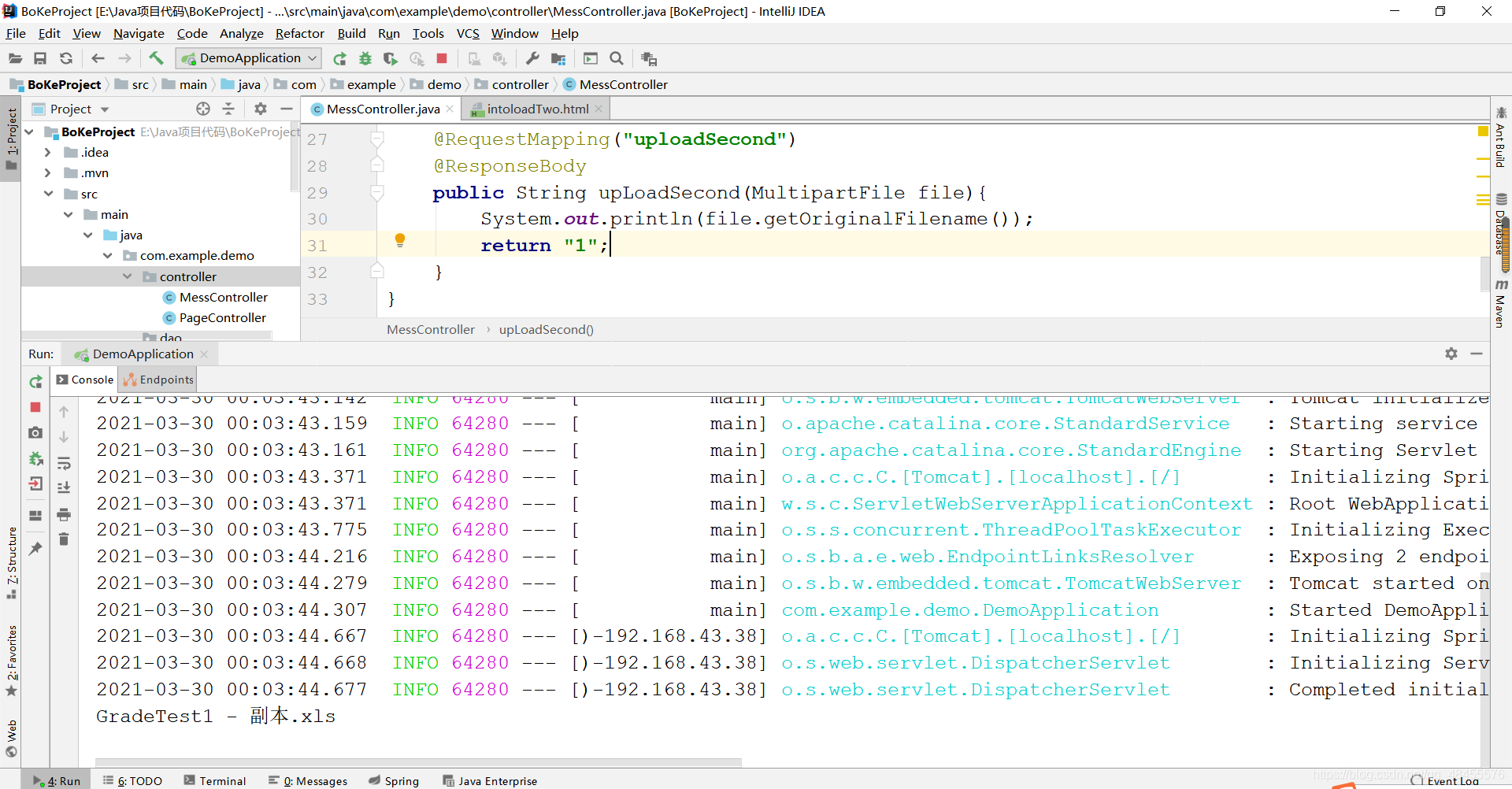This screenshot has width=1512, height=789.
Task: Open the Java Enterprise tool window
Action: pos(490,780)
